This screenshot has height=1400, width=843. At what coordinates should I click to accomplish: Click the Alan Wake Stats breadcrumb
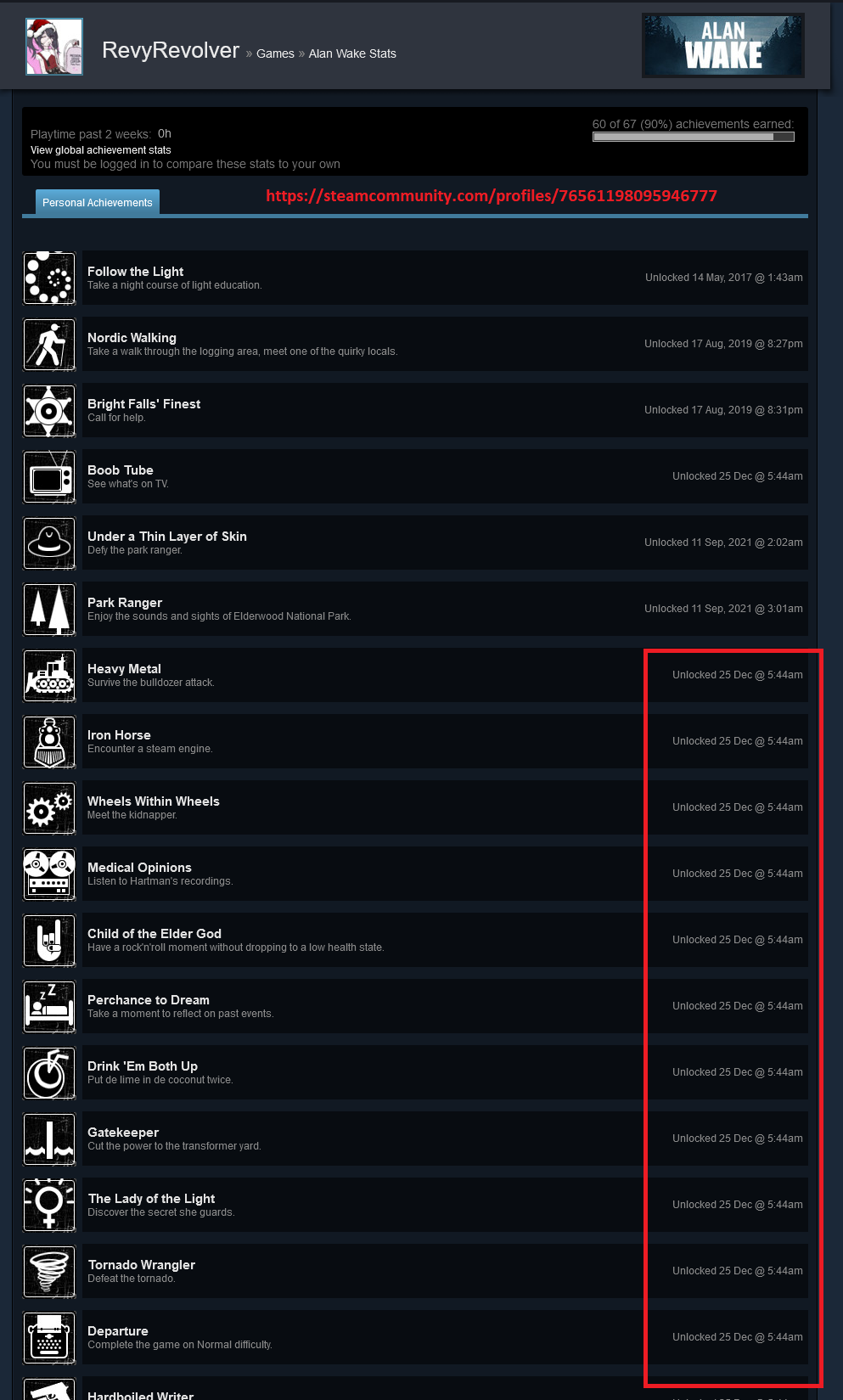tap(352, 53)
